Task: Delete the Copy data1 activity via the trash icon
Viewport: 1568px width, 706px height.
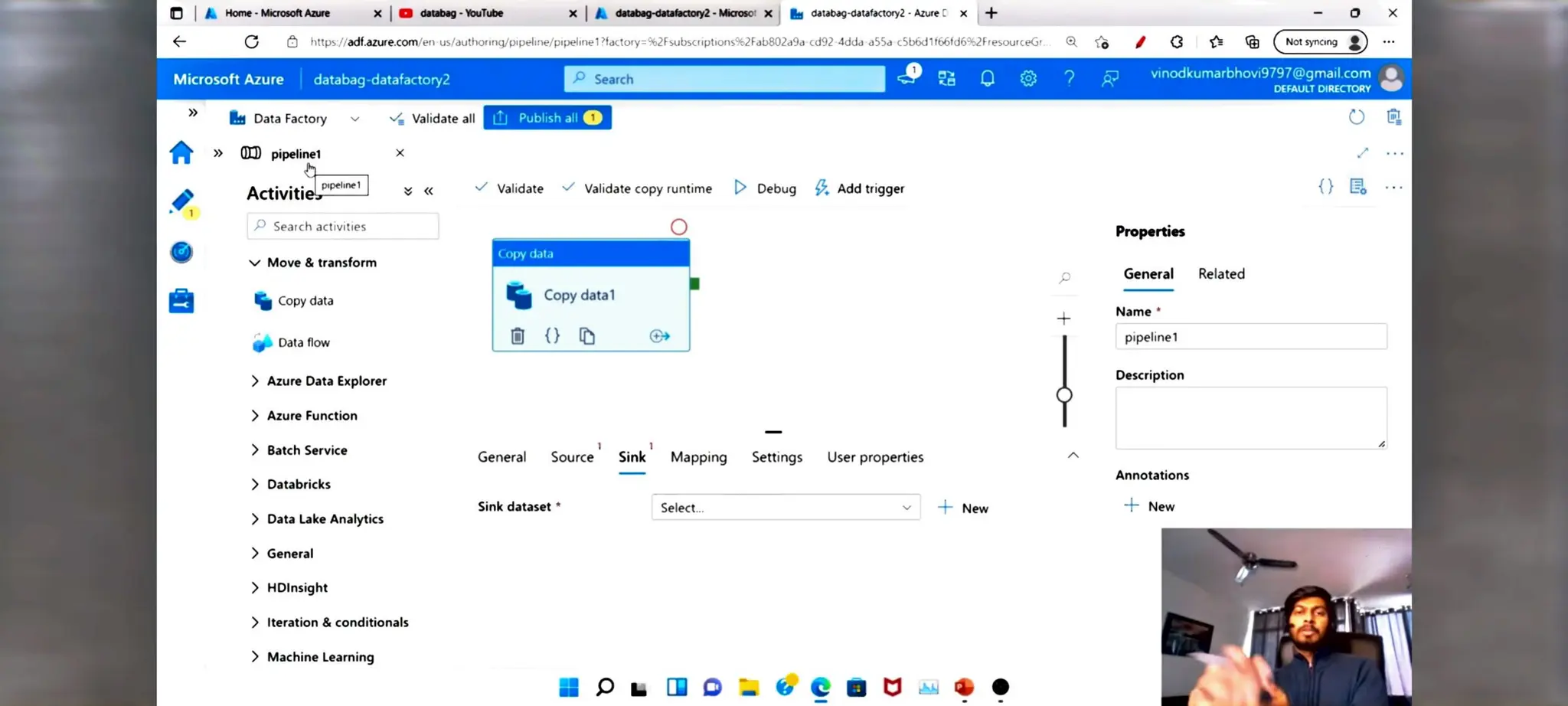Action: (518, 335)
